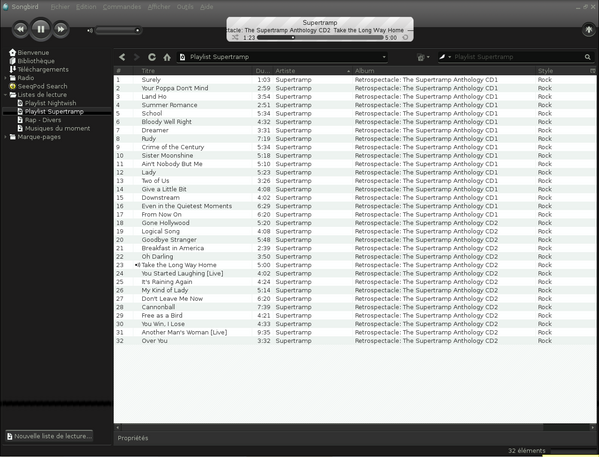
Task: Click the search magnifier icon
Action: (588, 57)
